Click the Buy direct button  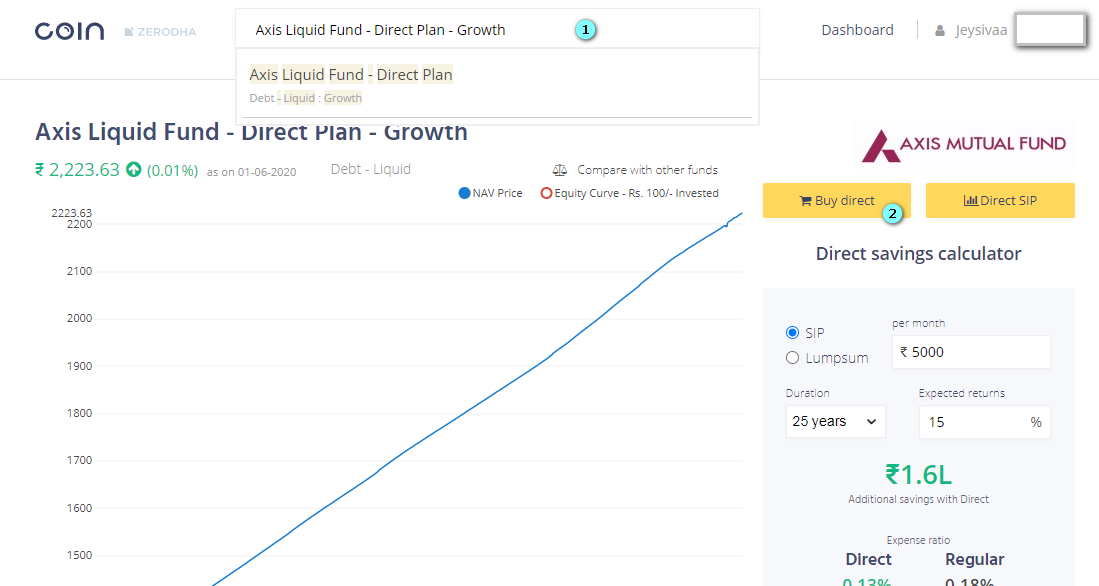[x=837, y=200]
